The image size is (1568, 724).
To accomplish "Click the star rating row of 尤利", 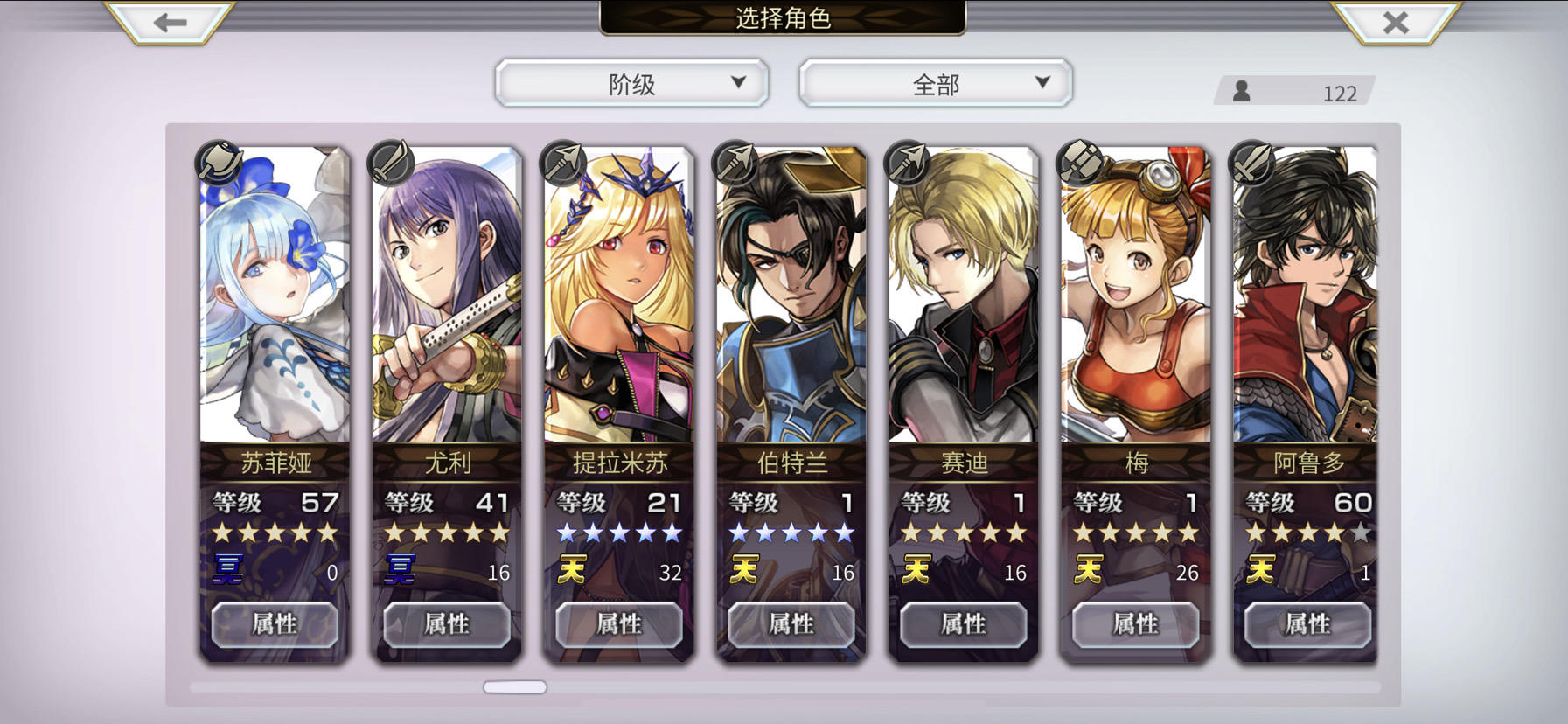I will (x=447, y=533).
